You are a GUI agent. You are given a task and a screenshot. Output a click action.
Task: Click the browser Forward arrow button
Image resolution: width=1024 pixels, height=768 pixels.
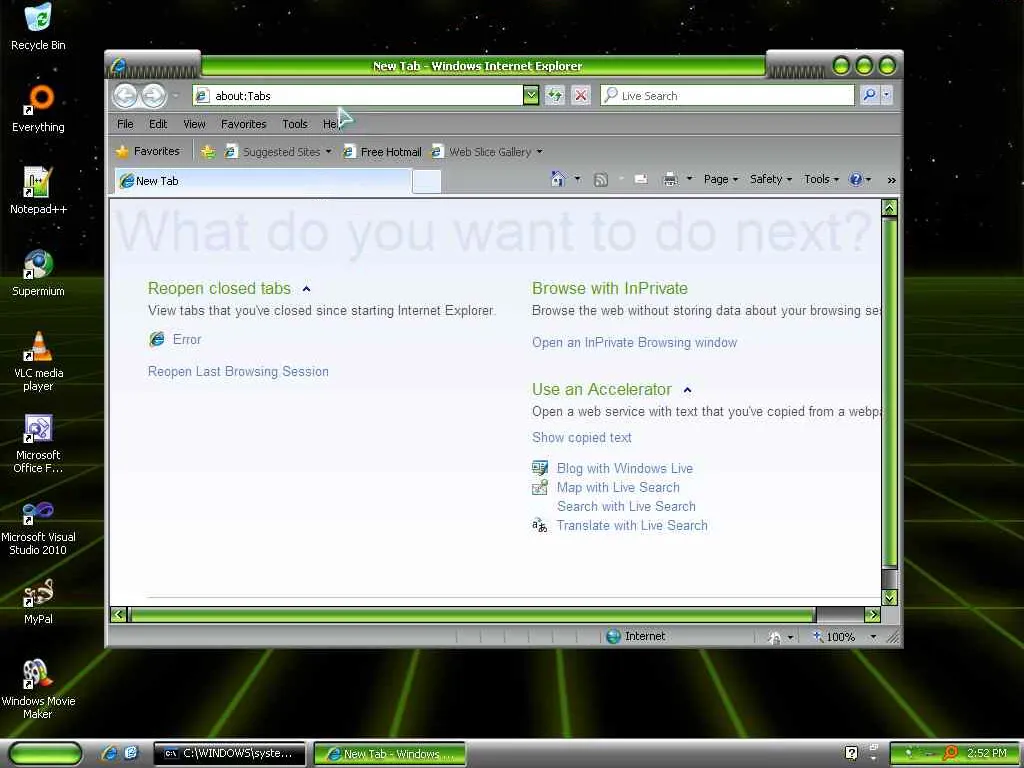coord(154,96)
